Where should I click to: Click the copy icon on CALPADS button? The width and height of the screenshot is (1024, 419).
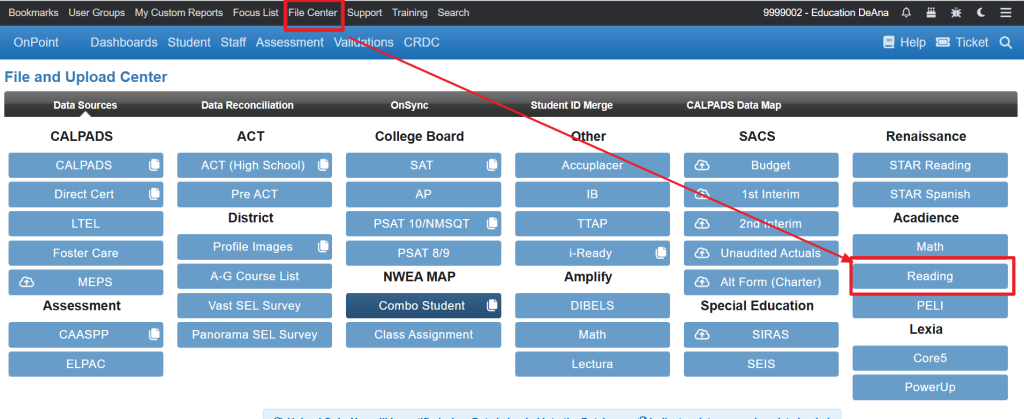(x=154, y=165)
